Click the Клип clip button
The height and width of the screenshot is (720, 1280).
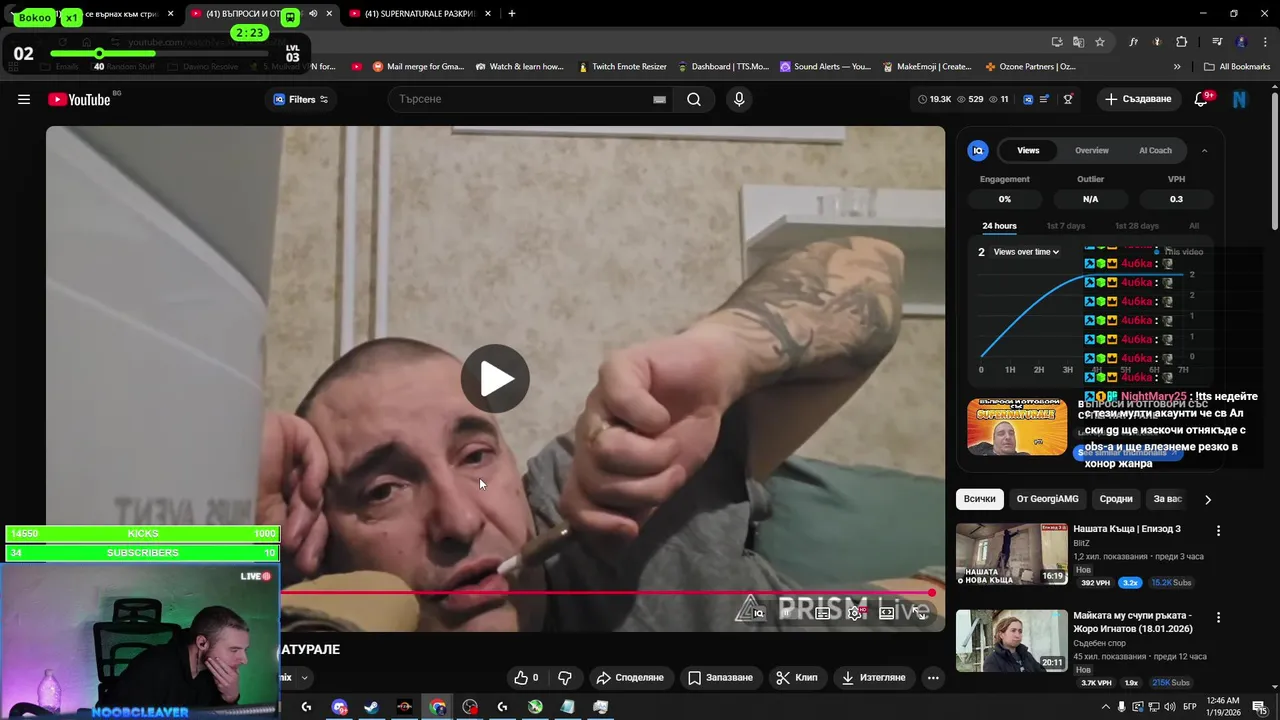tap(797, 677)
